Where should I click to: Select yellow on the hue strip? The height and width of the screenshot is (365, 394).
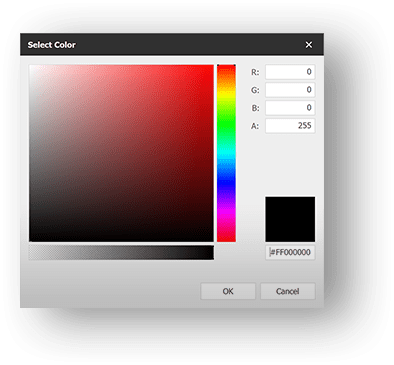[226, 94]
